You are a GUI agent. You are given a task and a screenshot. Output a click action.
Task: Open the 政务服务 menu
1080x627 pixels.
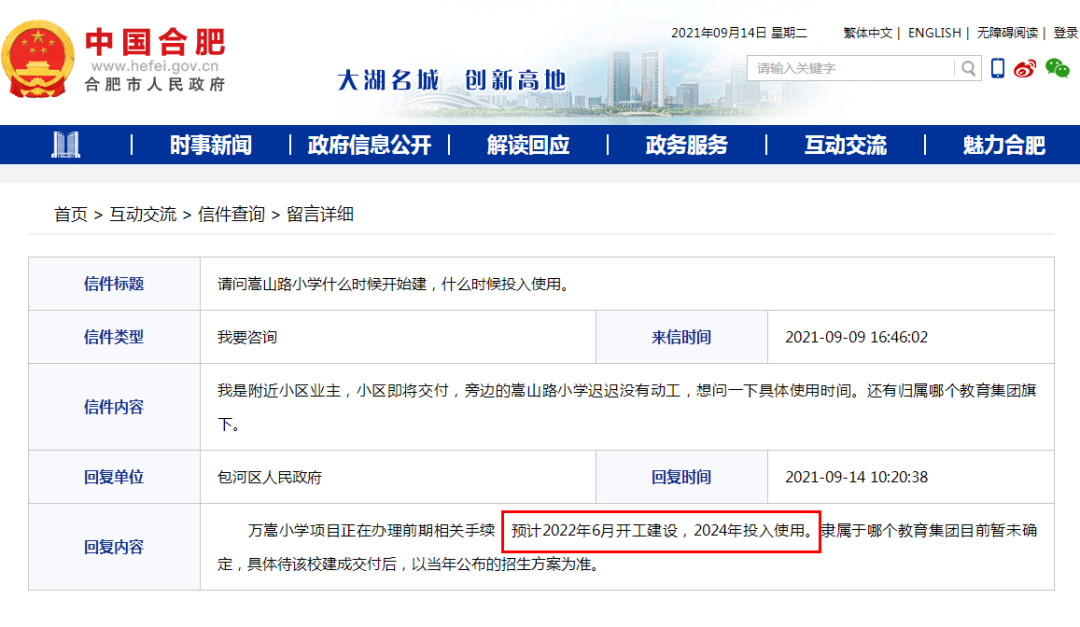[687, 145]
